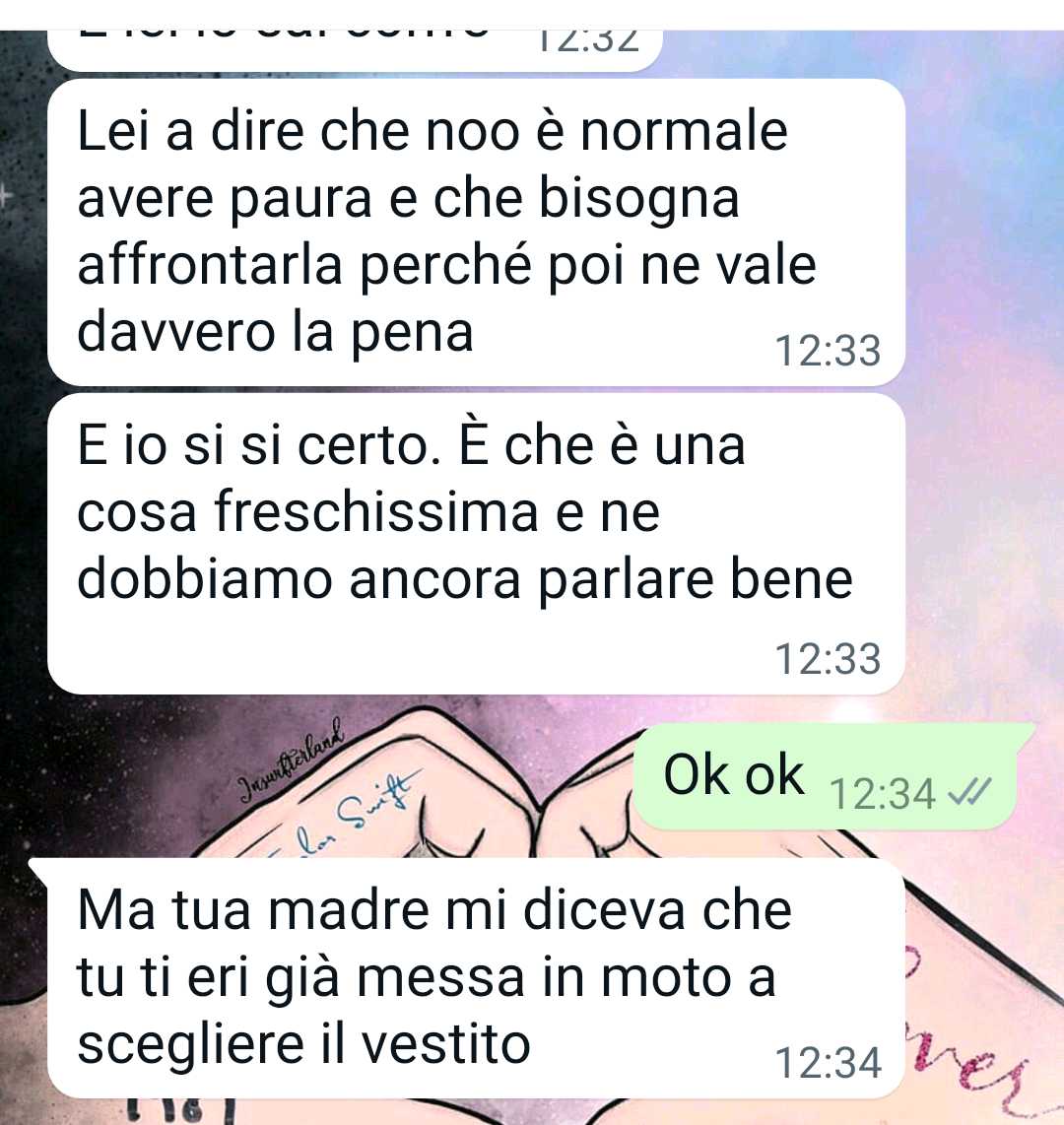Image resolution: width=1064 pixels, height=1125 pixels.
Task: Tap the 12:34 timestamp inside the green bubble
Action: (x=883, y=794)
